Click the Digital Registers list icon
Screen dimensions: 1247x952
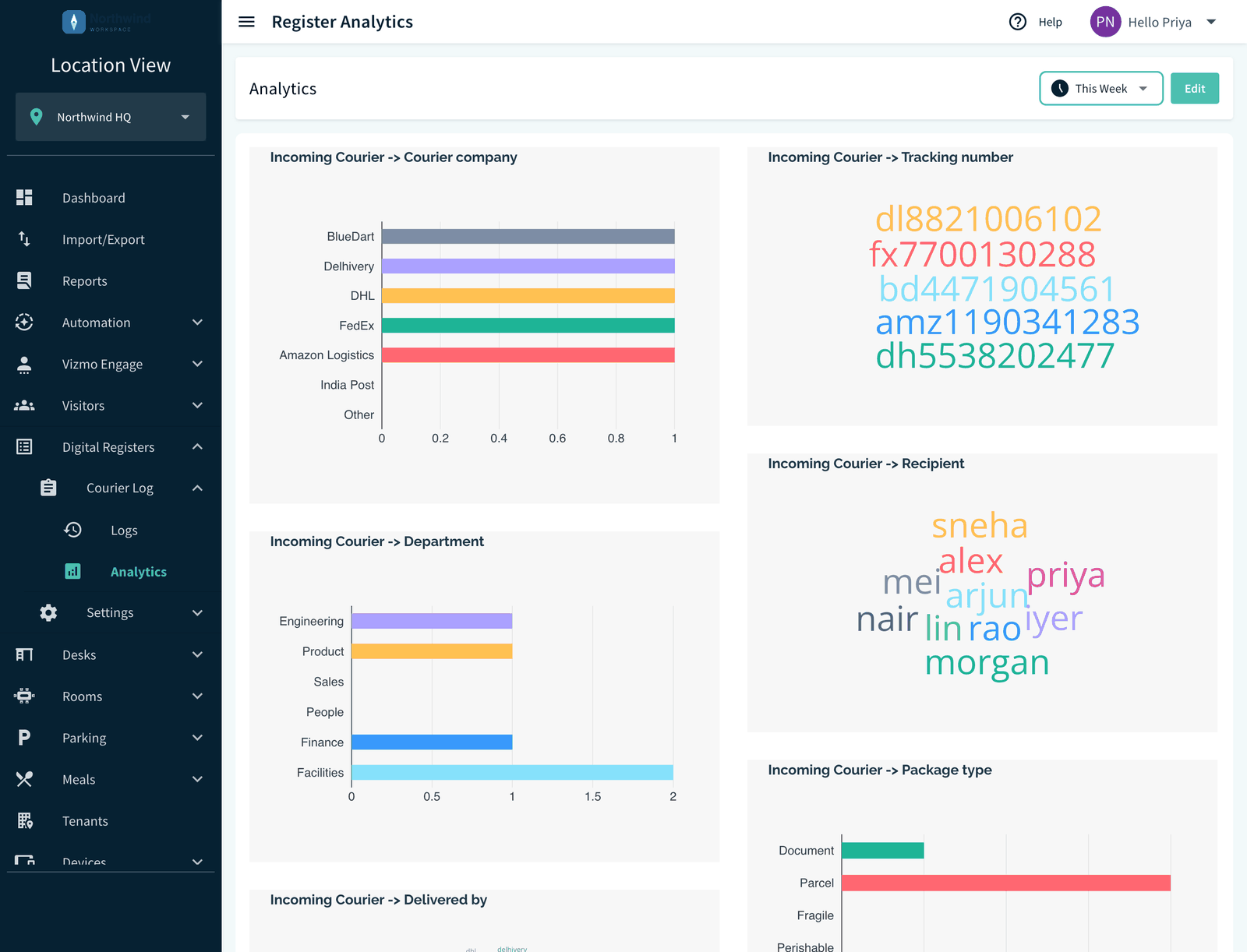[x=24, y=446]
